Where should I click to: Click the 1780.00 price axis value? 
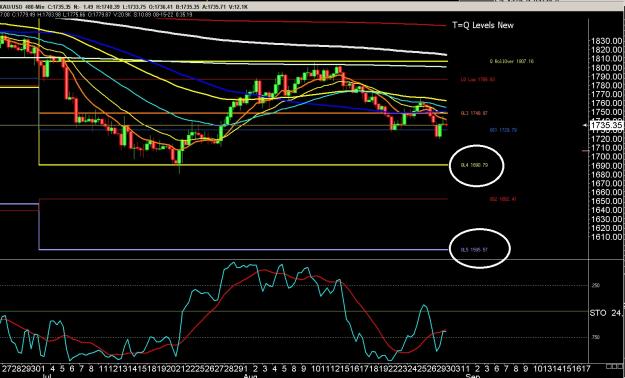pyautogui.click(x=606, y=85)
